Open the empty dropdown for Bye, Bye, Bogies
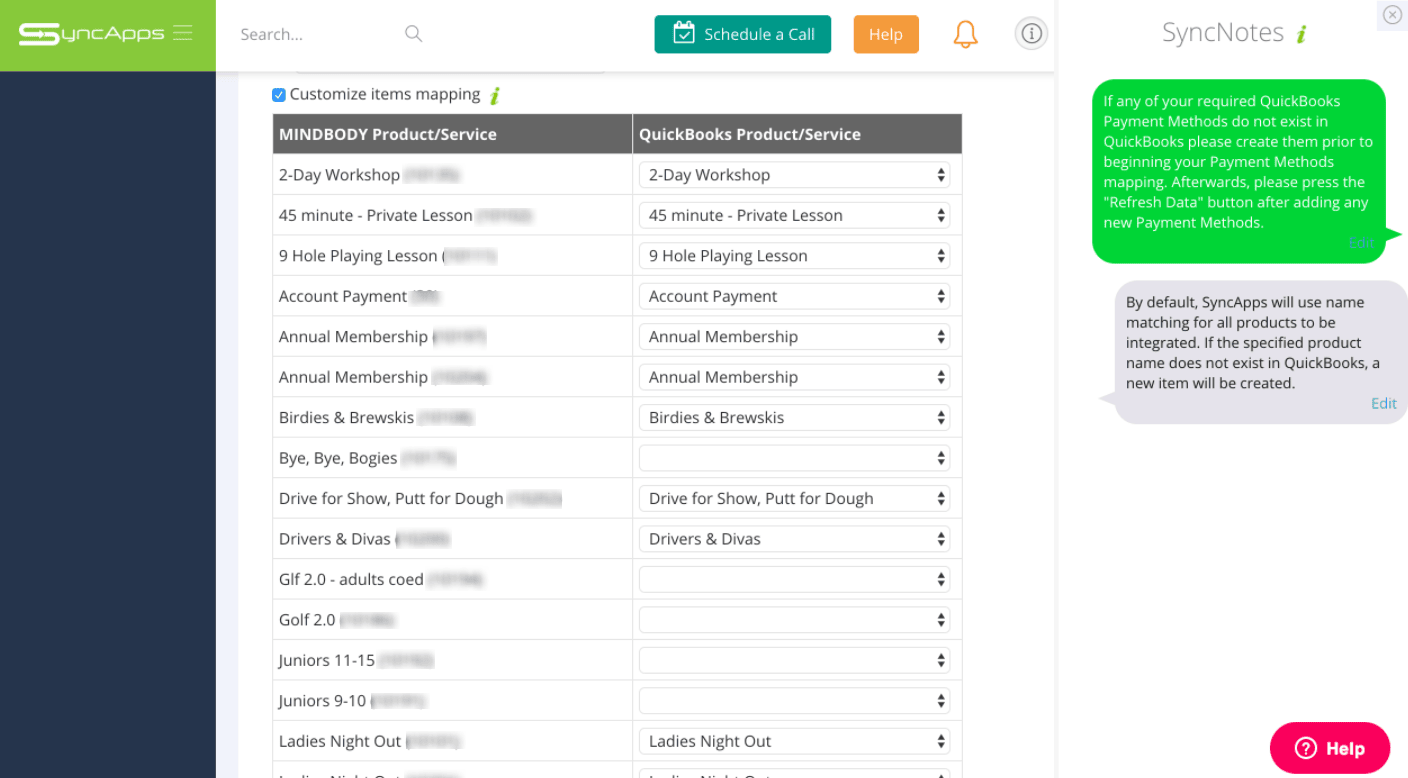 click(x=795, y=458)
